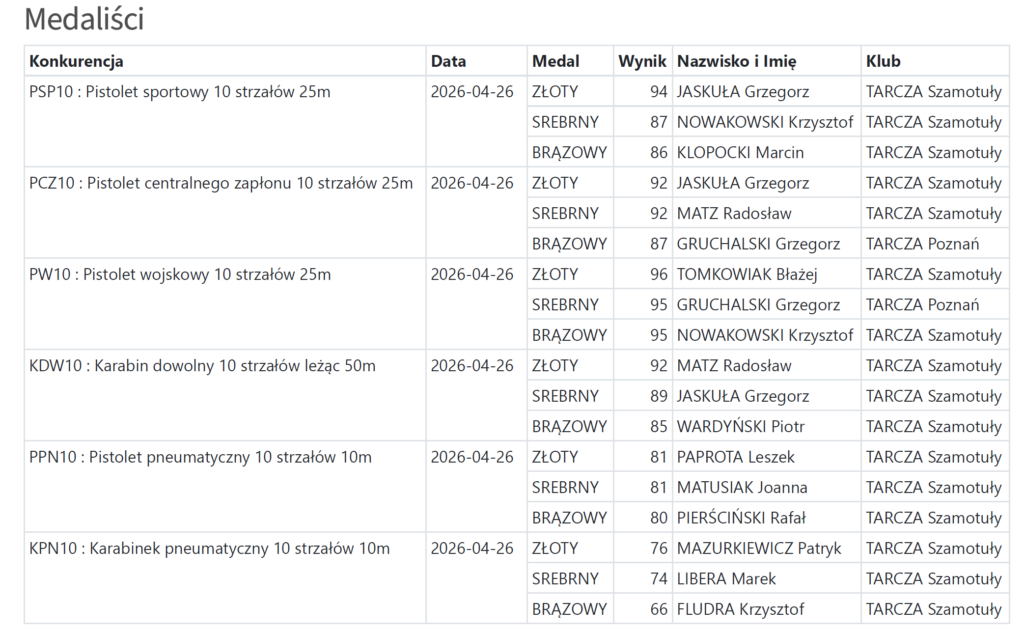Click the name MATUSIAK Joanna
Image resolution: width=1024 pixels, height=631 pixels.
[x=742, y=488]
